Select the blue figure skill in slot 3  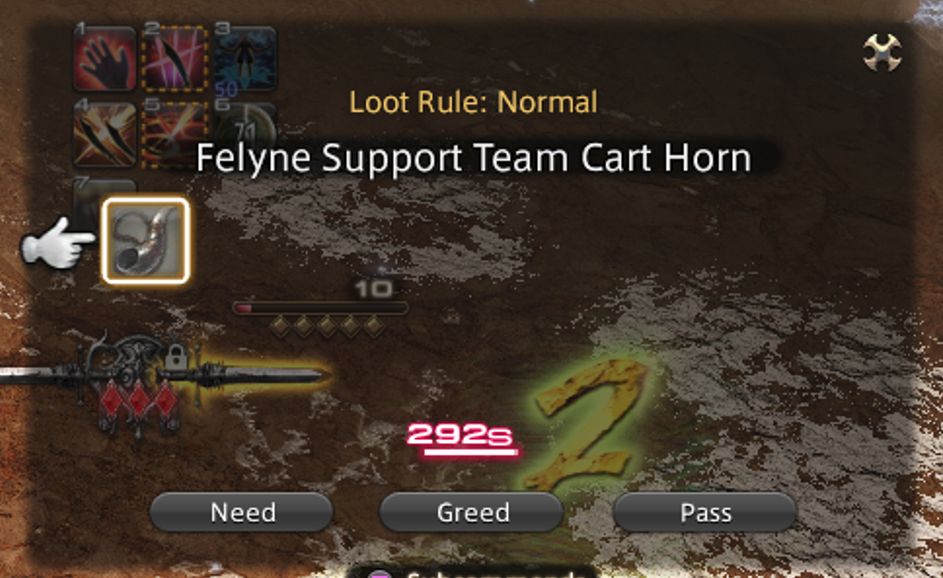[245, 58]
